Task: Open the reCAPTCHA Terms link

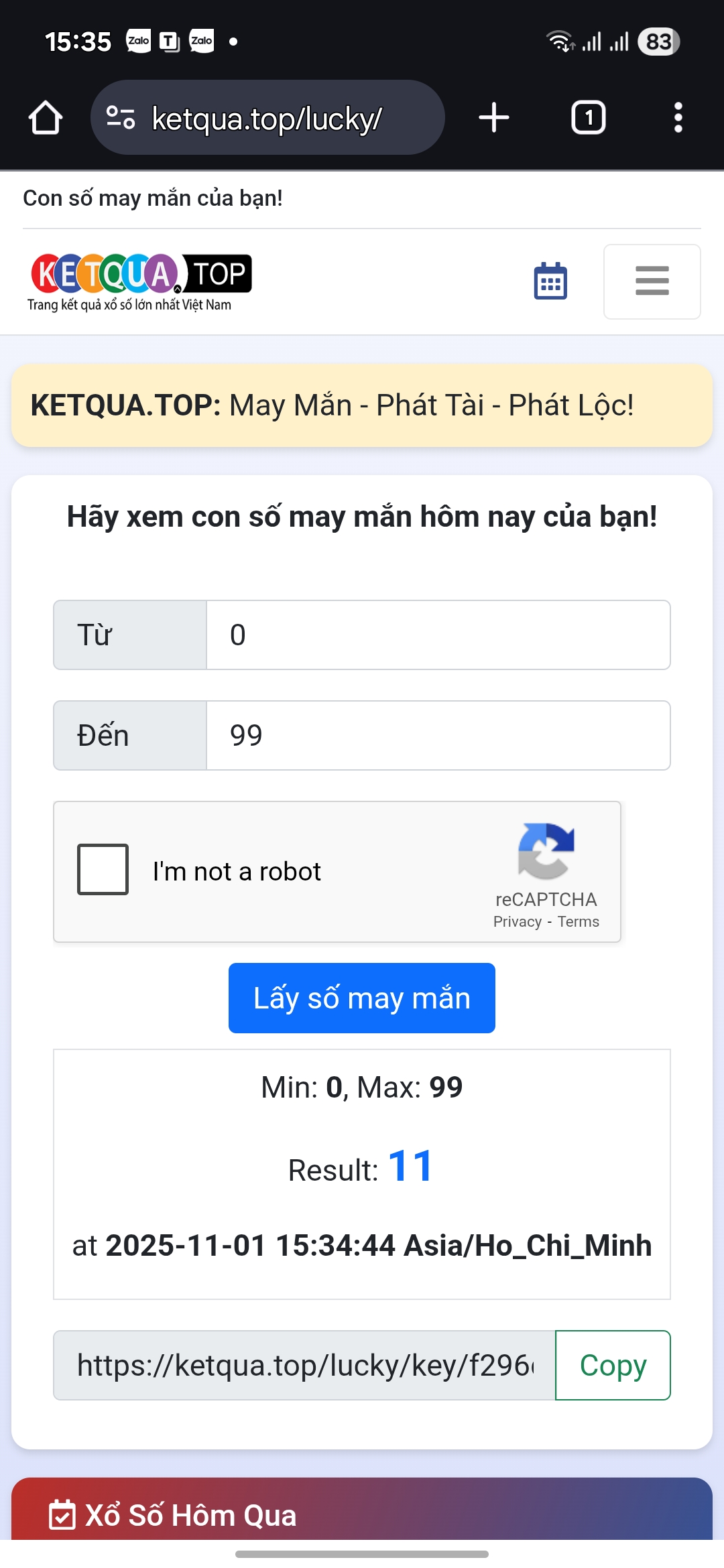Action: (x=577, y=921)
